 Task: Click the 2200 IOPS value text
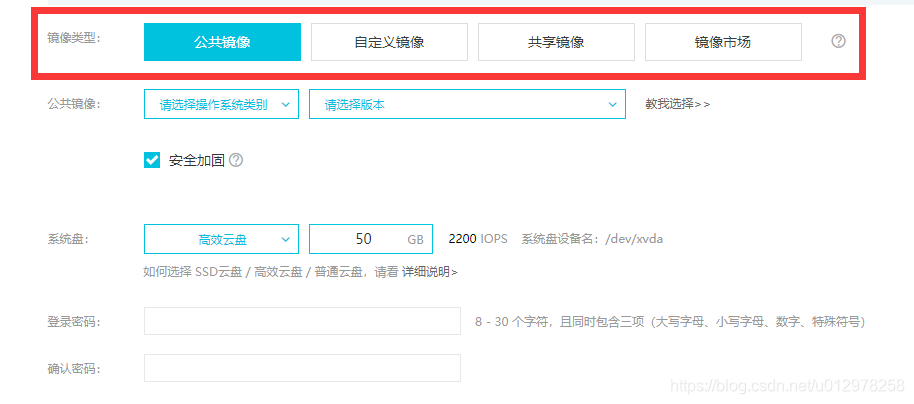coord(478,239)
